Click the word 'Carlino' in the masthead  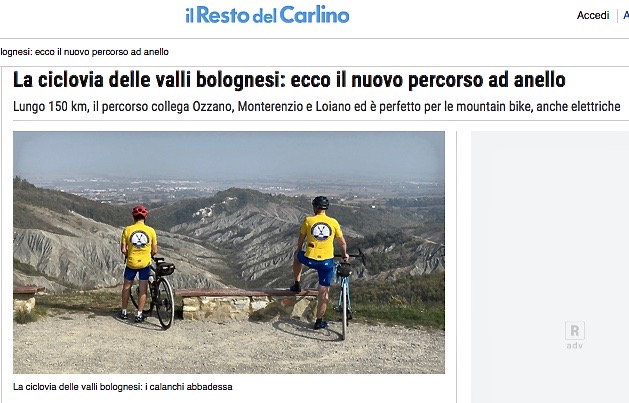(314, 15)
